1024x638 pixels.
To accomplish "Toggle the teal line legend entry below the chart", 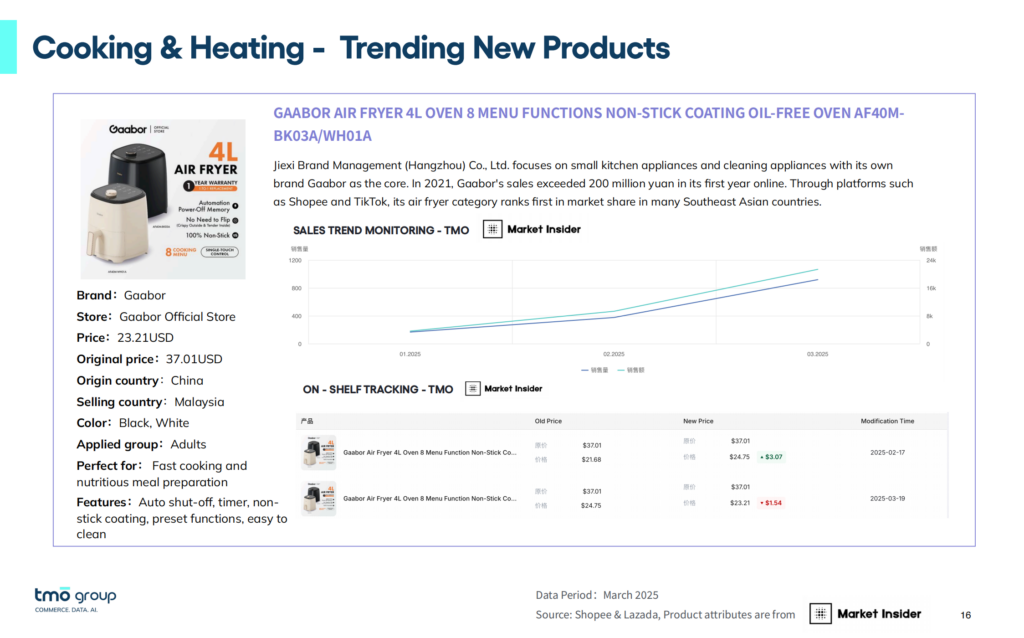I will click(x=631, y=370).
